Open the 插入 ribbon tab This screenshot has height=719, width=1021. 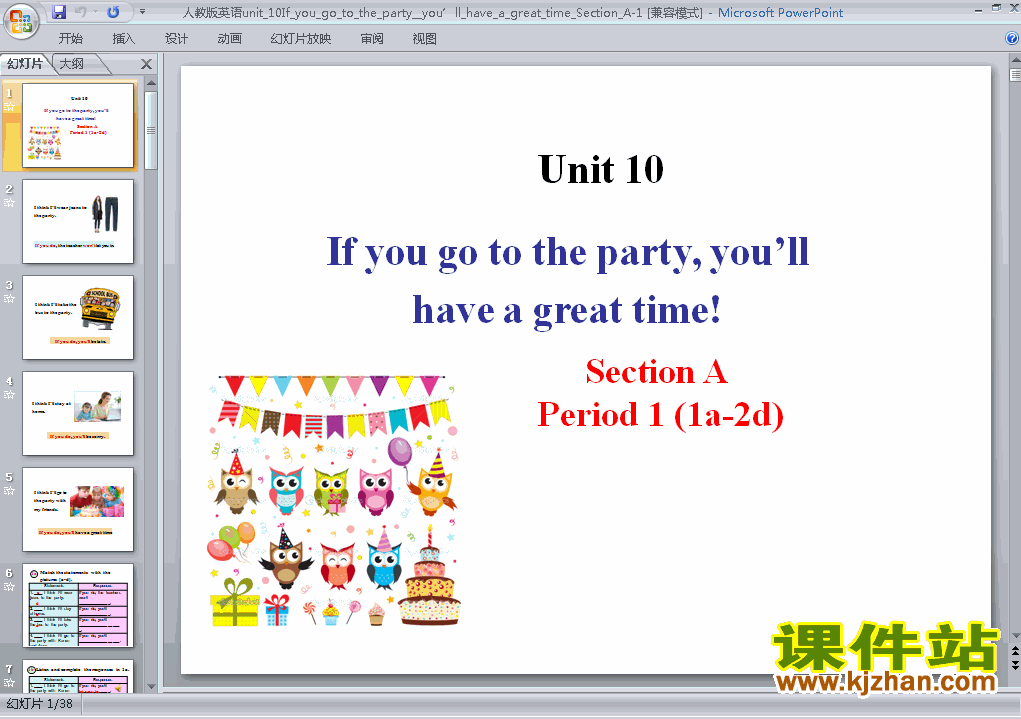[x=124, y=38]
